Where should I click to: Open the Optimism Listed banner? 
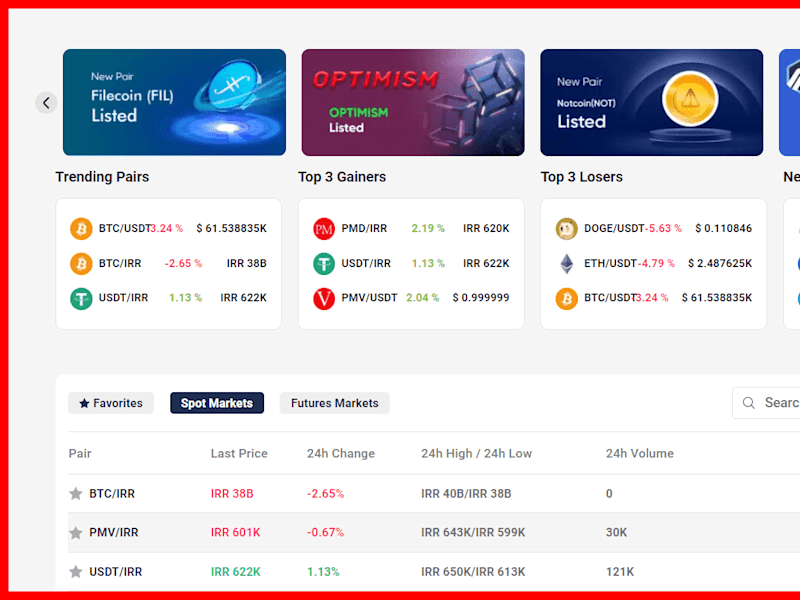413,102
